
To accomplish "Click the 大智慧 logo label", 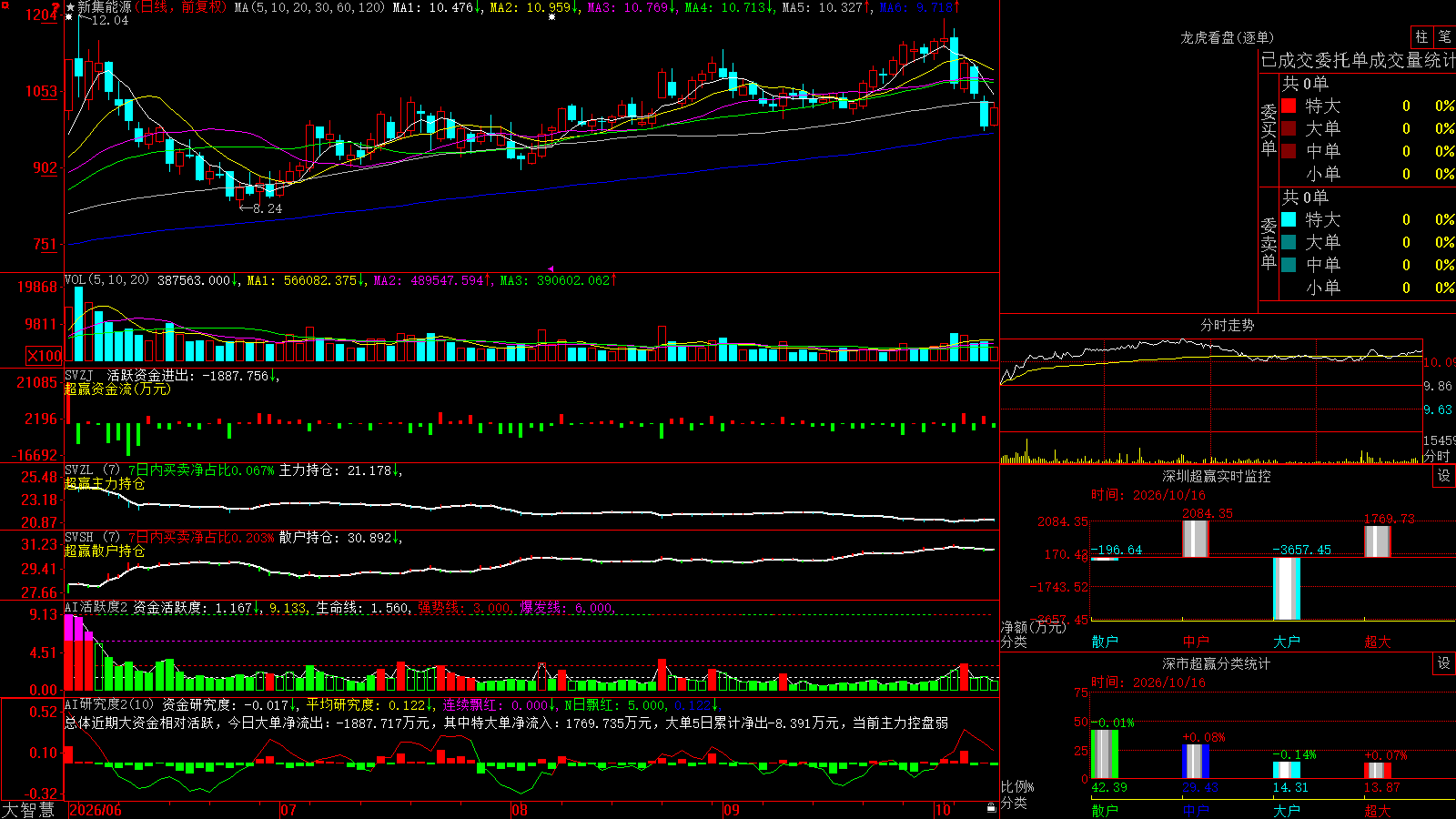I will (x=28, y=810).
